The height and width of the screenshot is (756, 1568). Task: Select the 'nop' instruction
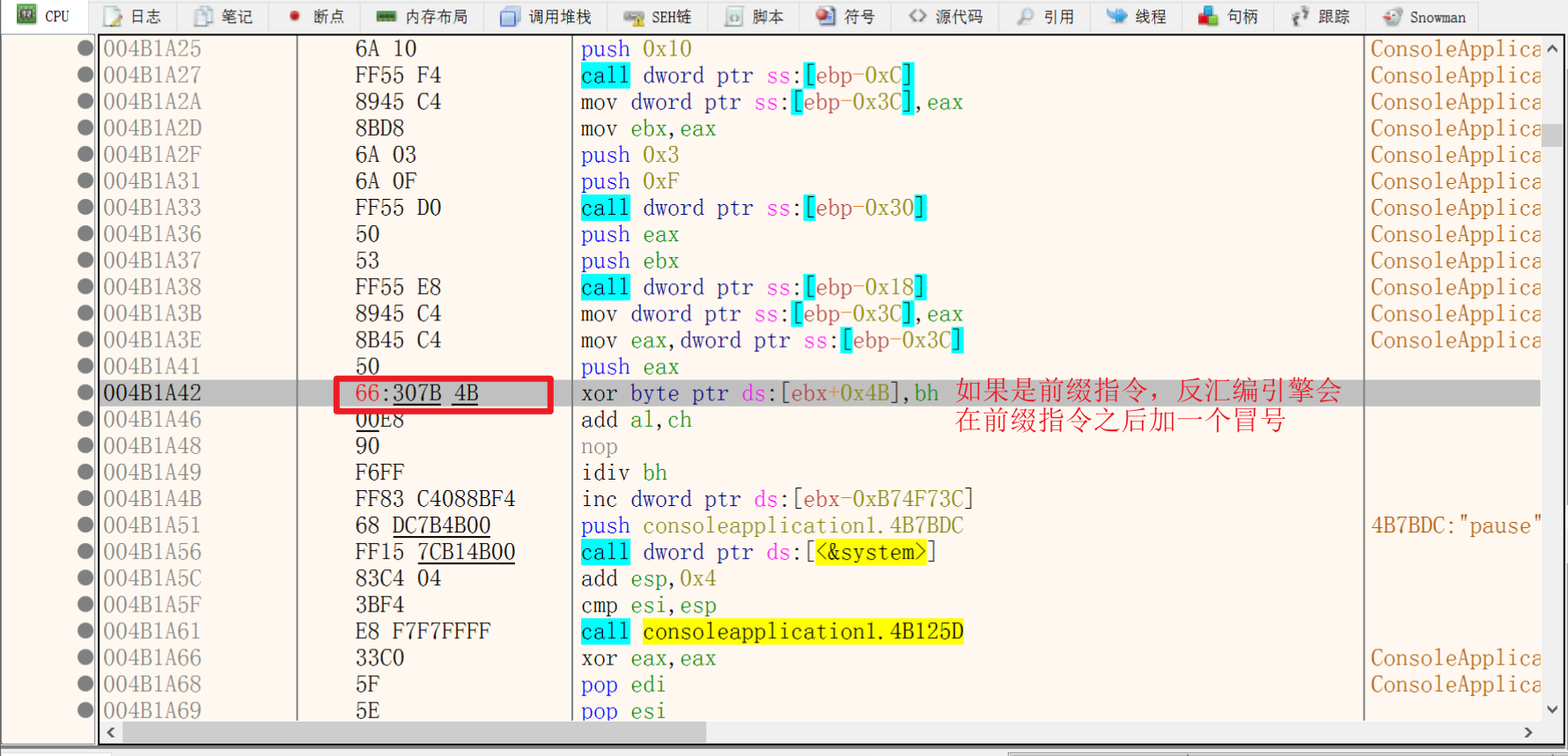pyautogui.click(x=600, y=446)
